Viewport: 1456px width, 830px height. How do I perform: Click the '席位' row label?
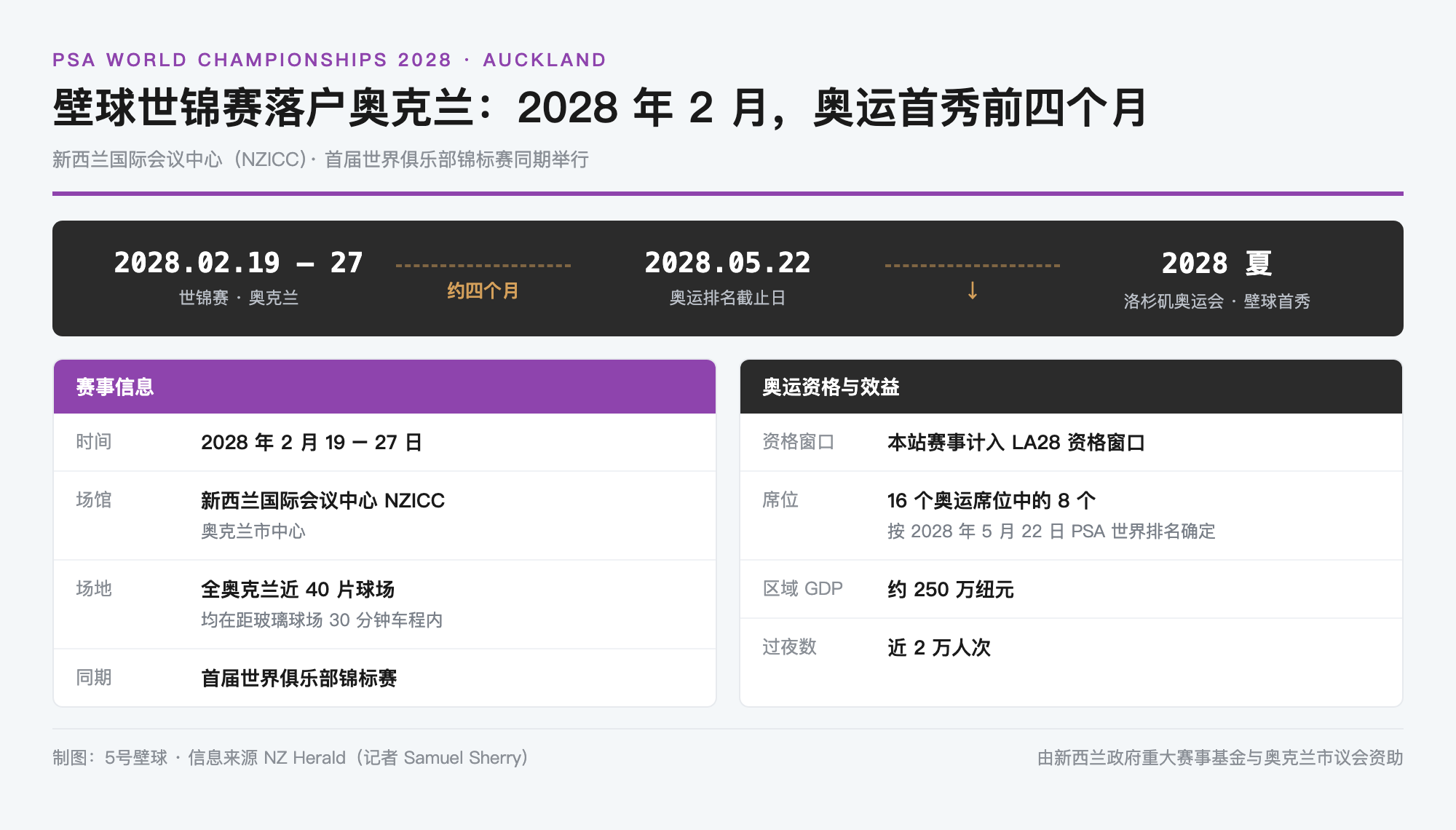coord(780,500)
